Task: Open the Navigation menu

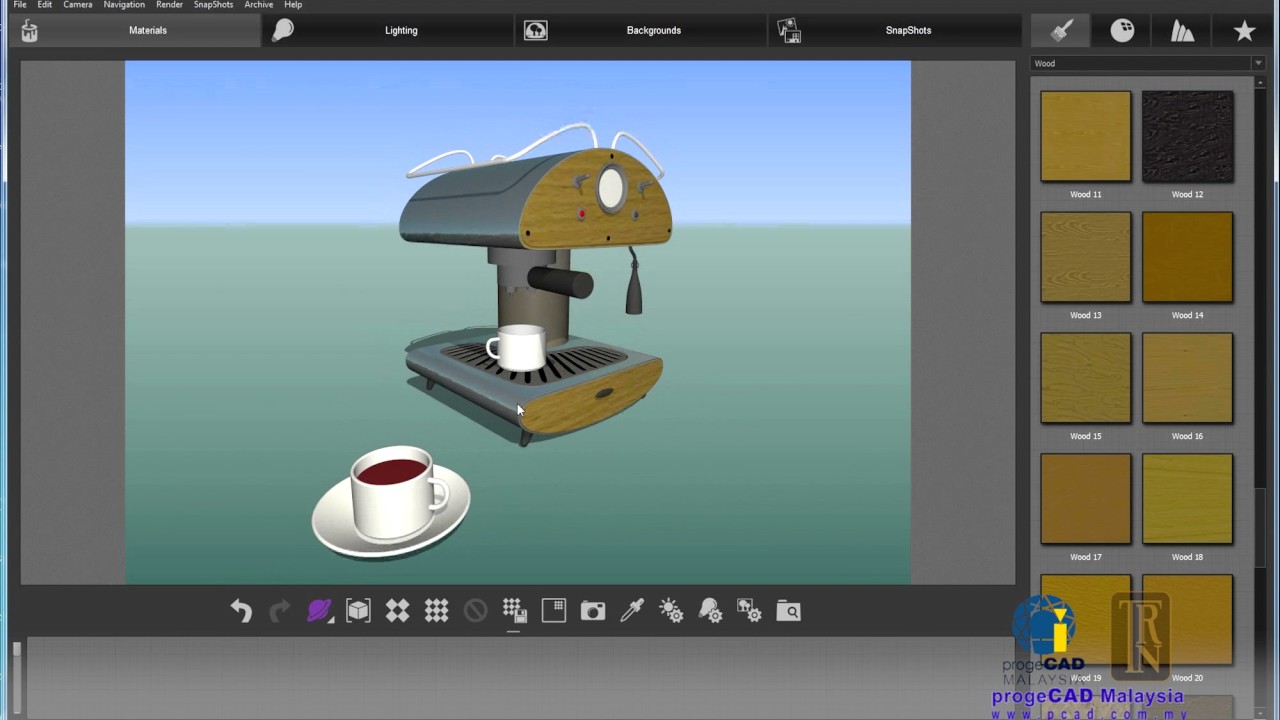Action: (x=124, y=5)
